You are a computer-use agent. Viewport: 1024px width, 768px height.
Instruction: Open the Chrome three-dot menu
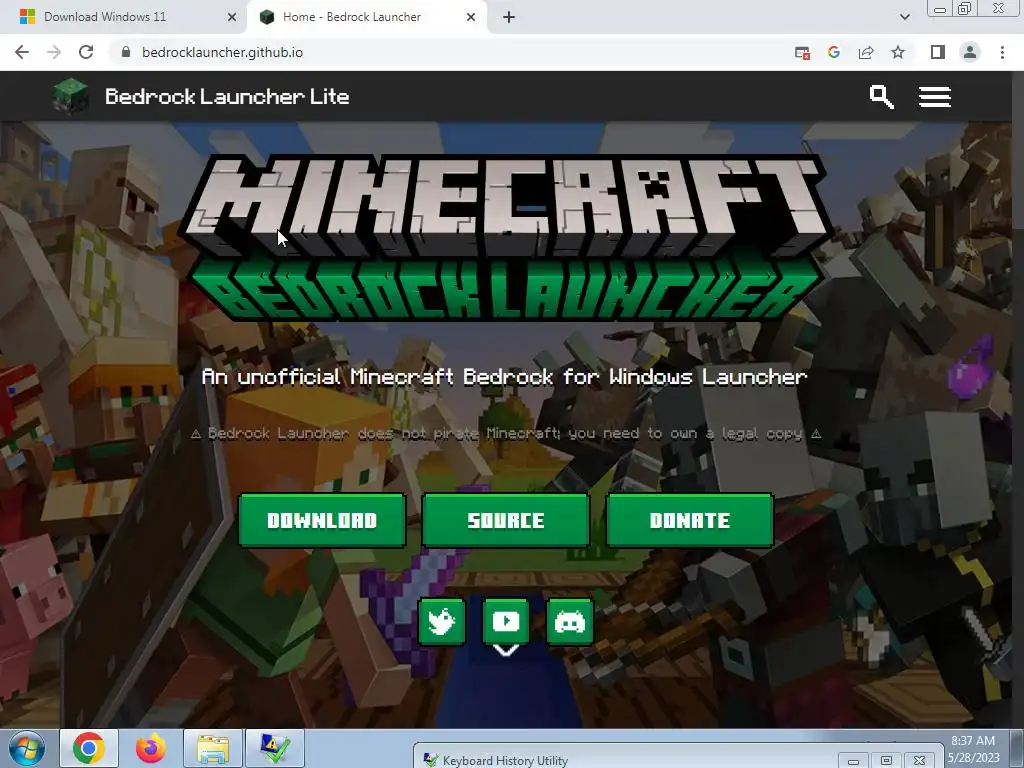click(1002, 52)
